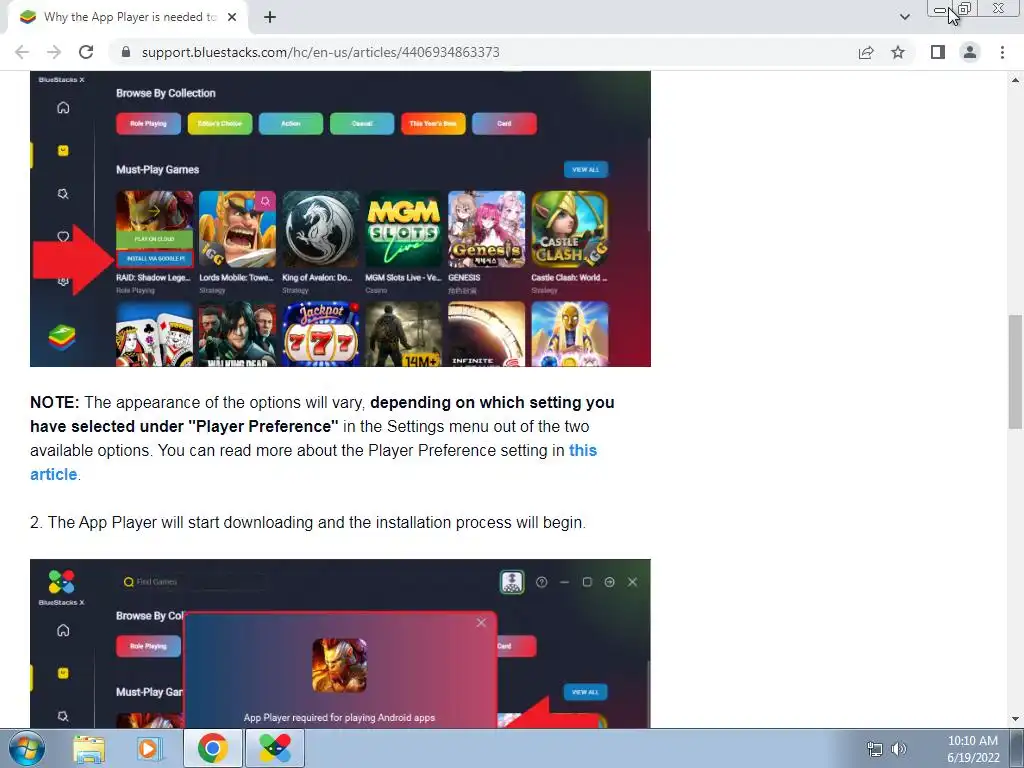Image resolution: width=1024 pixels, height=768 pixels.
Task: Click 'Role Playing' chip in the upper BlueStacks screenshot
Action: 148,123
